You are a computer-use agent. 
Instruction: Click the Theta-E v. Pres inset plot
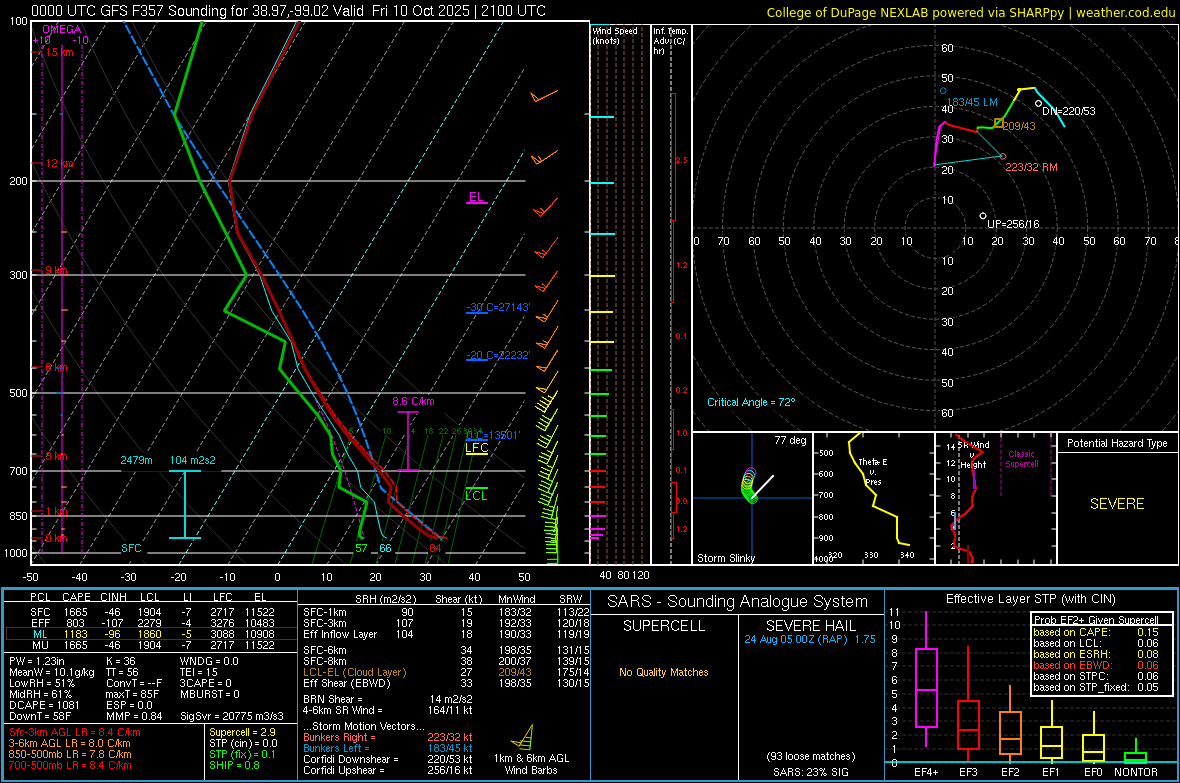(873, 497)
